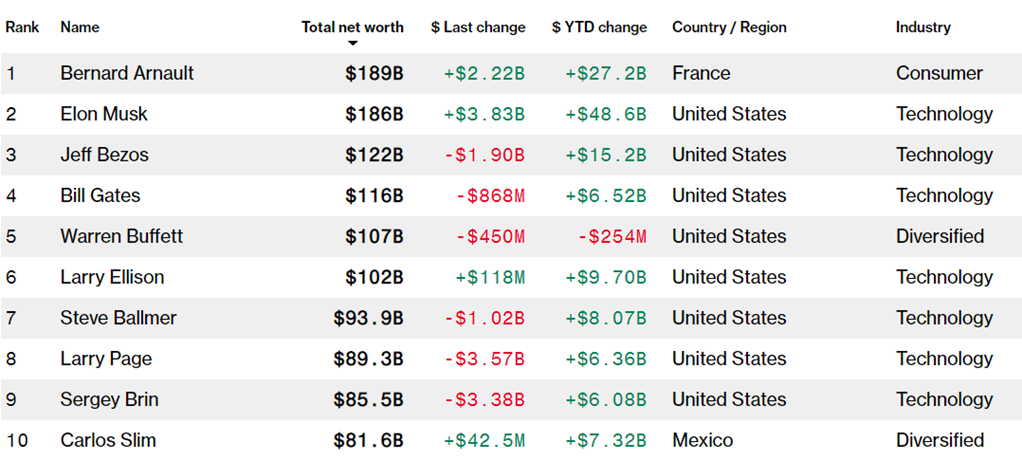Open Bernard Arnault's profile link
1022x461 pixels.
tap(127, 73)
